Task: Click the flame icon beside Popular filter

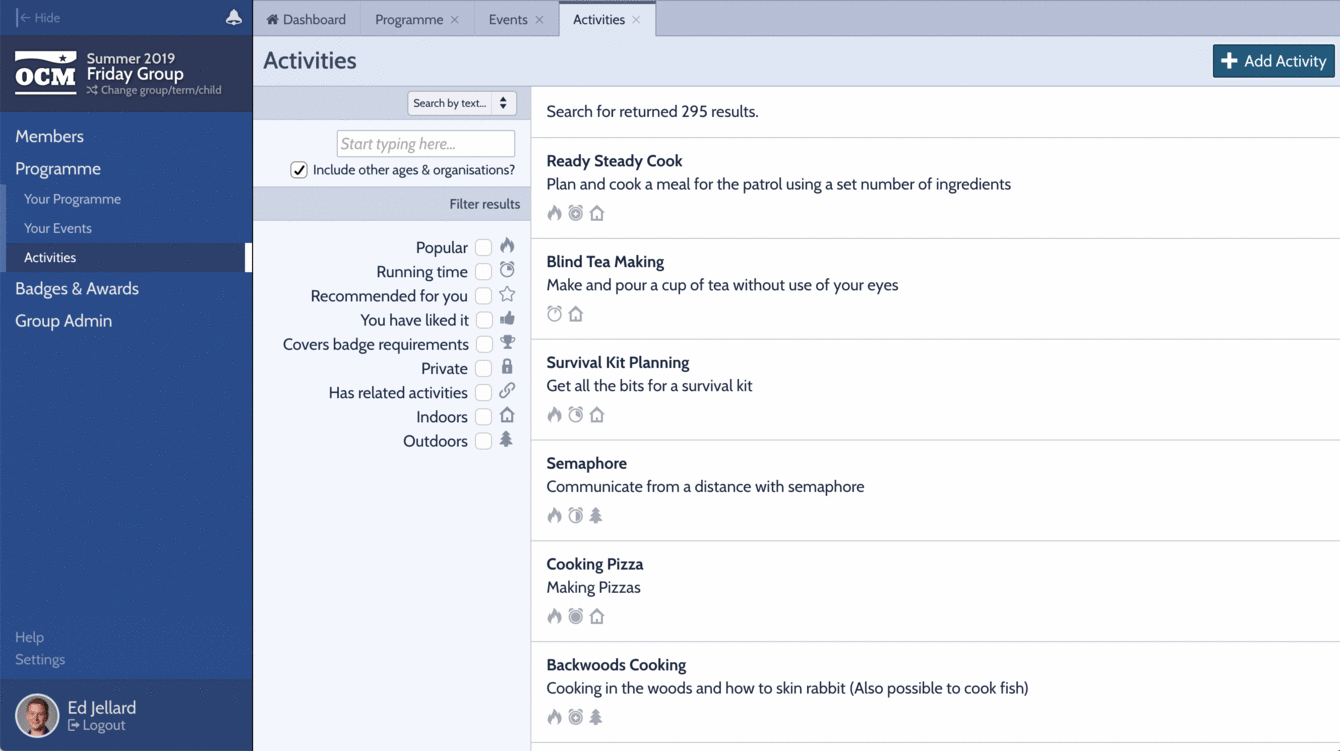Action: (x=507, y=246)
